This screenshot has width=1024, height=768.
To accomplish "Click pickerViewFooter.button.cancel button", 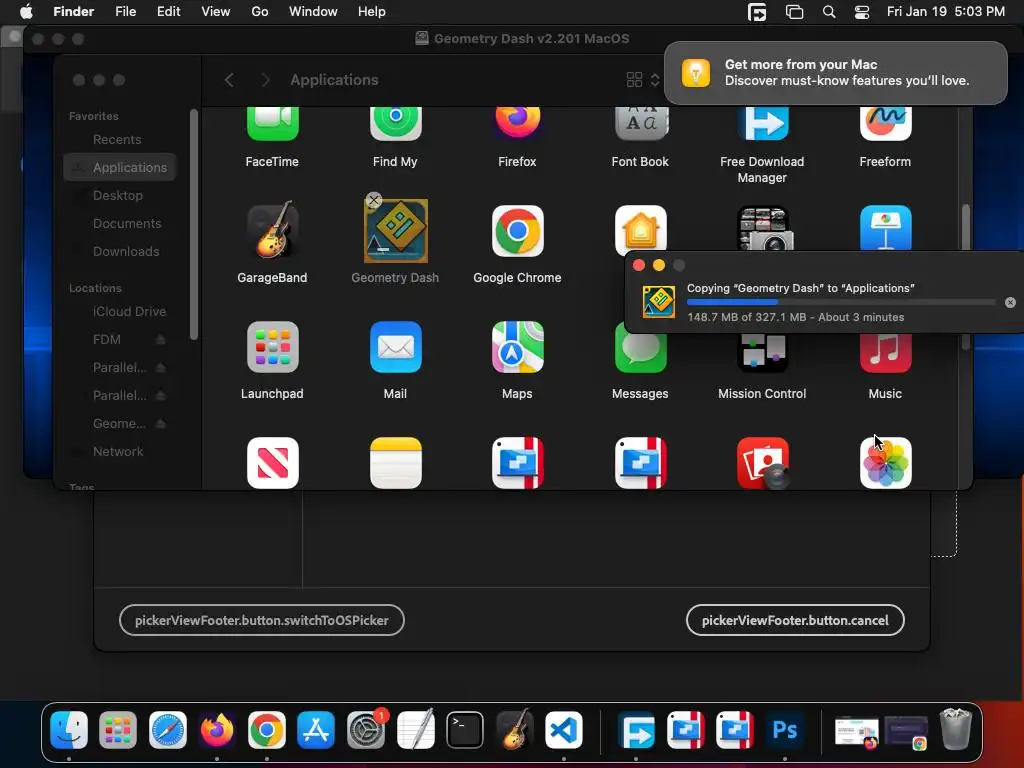I will pyautogui.click(x=795, y=620).
